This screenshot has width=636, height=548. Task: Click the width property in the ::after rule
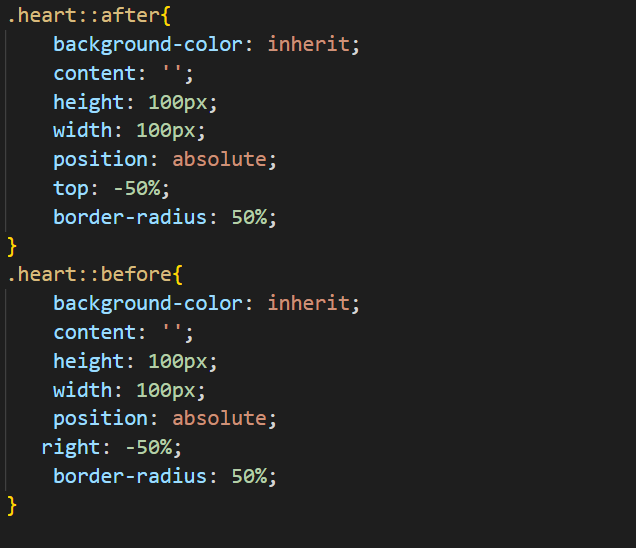pos(83,131)
